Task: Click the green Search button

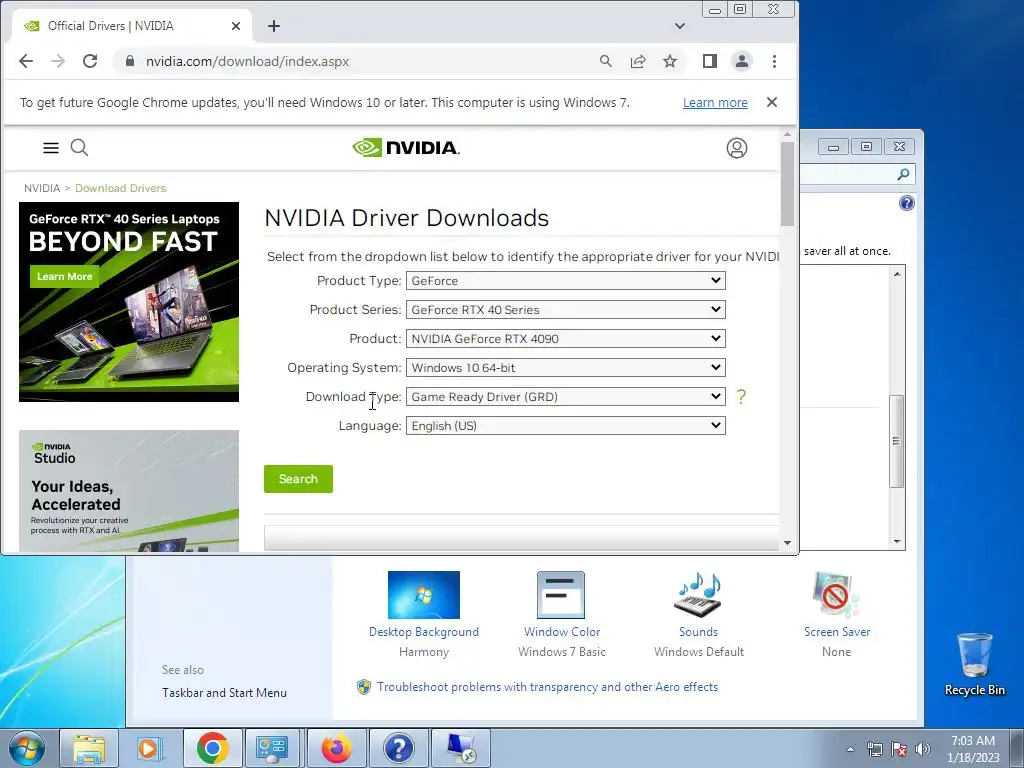Action: 298,479
